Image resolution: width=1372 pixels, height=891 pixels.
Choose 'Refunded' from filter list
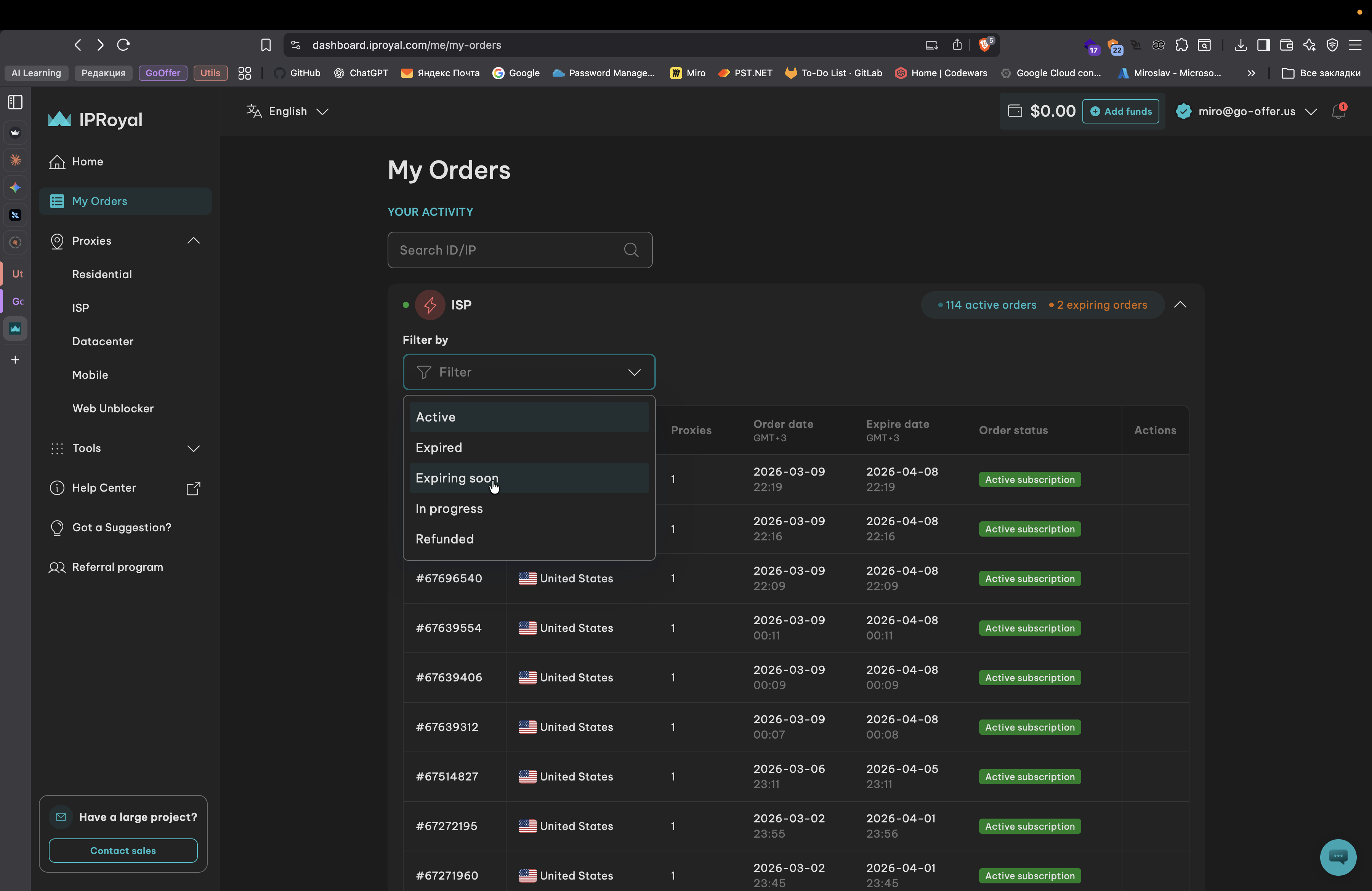[444, 539]
